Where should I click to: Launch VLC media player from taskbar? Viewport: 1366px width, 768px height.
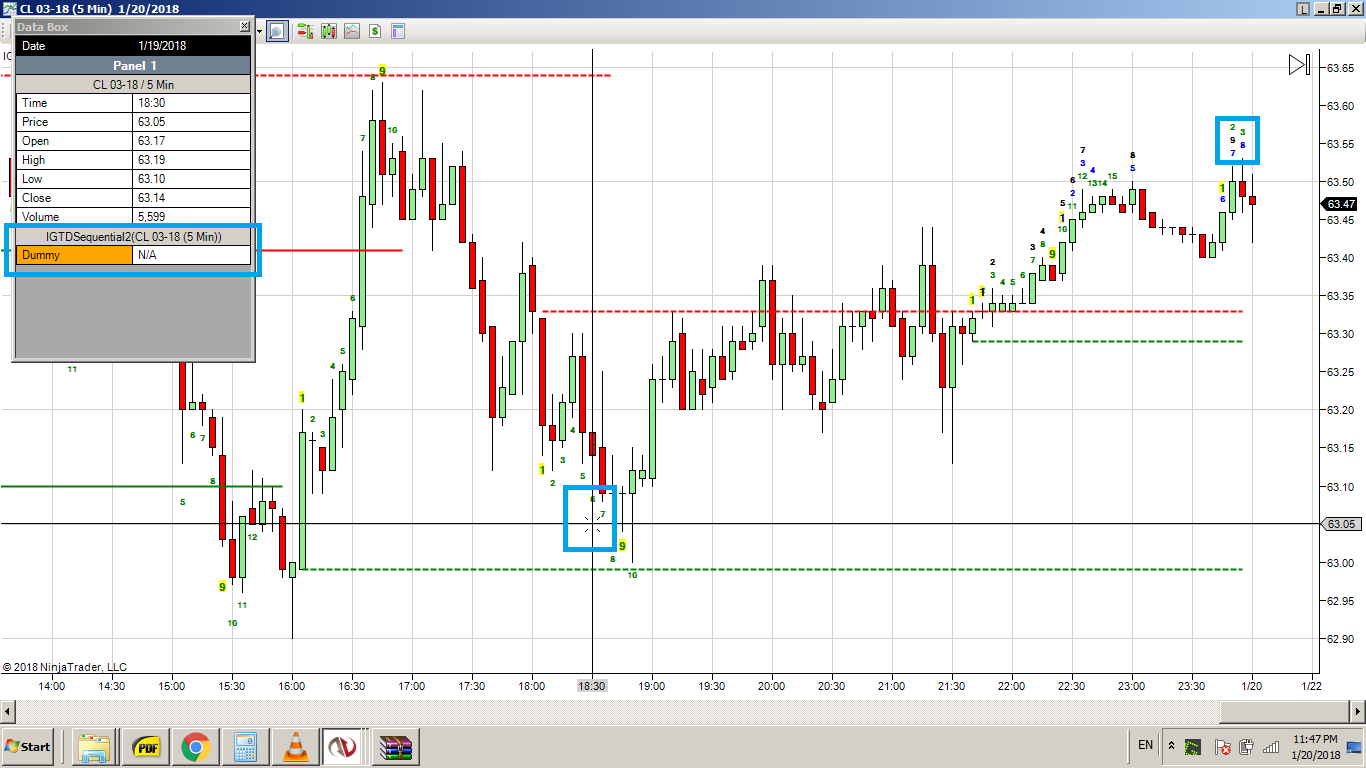(295, 746)
